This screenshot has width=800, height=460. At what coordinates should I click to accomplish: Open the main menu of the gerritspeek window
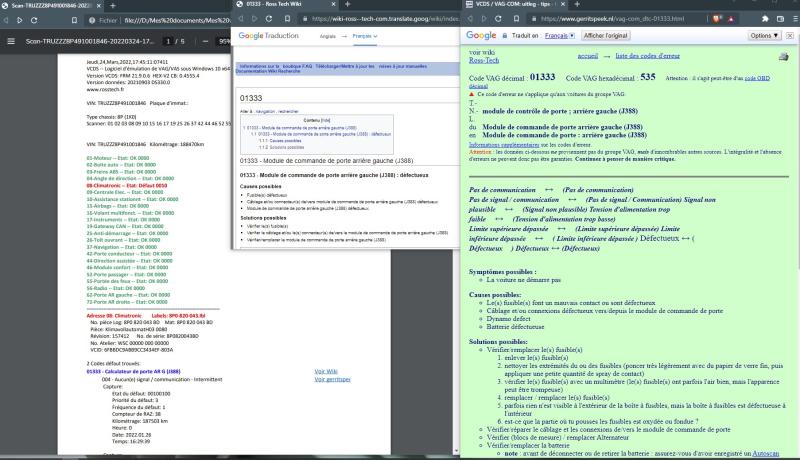(x=795, y=19)
